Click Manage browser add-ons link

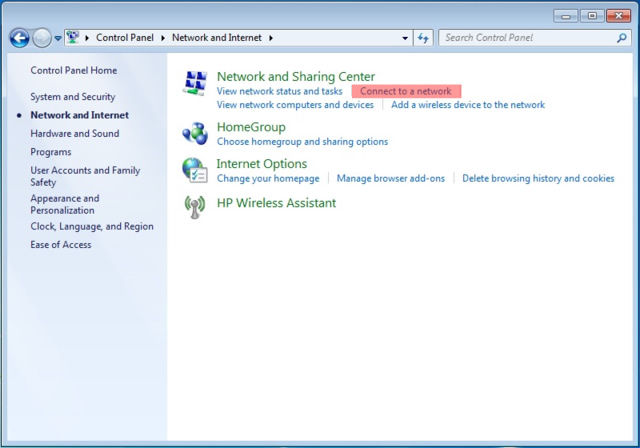click(391, 178)
